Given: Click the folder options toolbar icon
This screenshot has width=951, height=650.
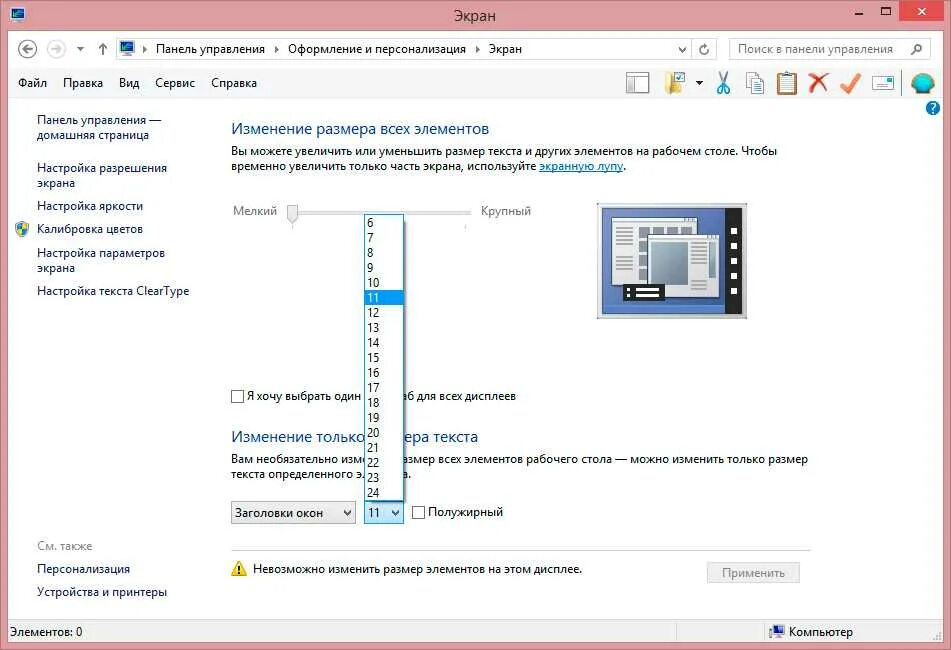Looking at the screenshot, I should [675, 83].
